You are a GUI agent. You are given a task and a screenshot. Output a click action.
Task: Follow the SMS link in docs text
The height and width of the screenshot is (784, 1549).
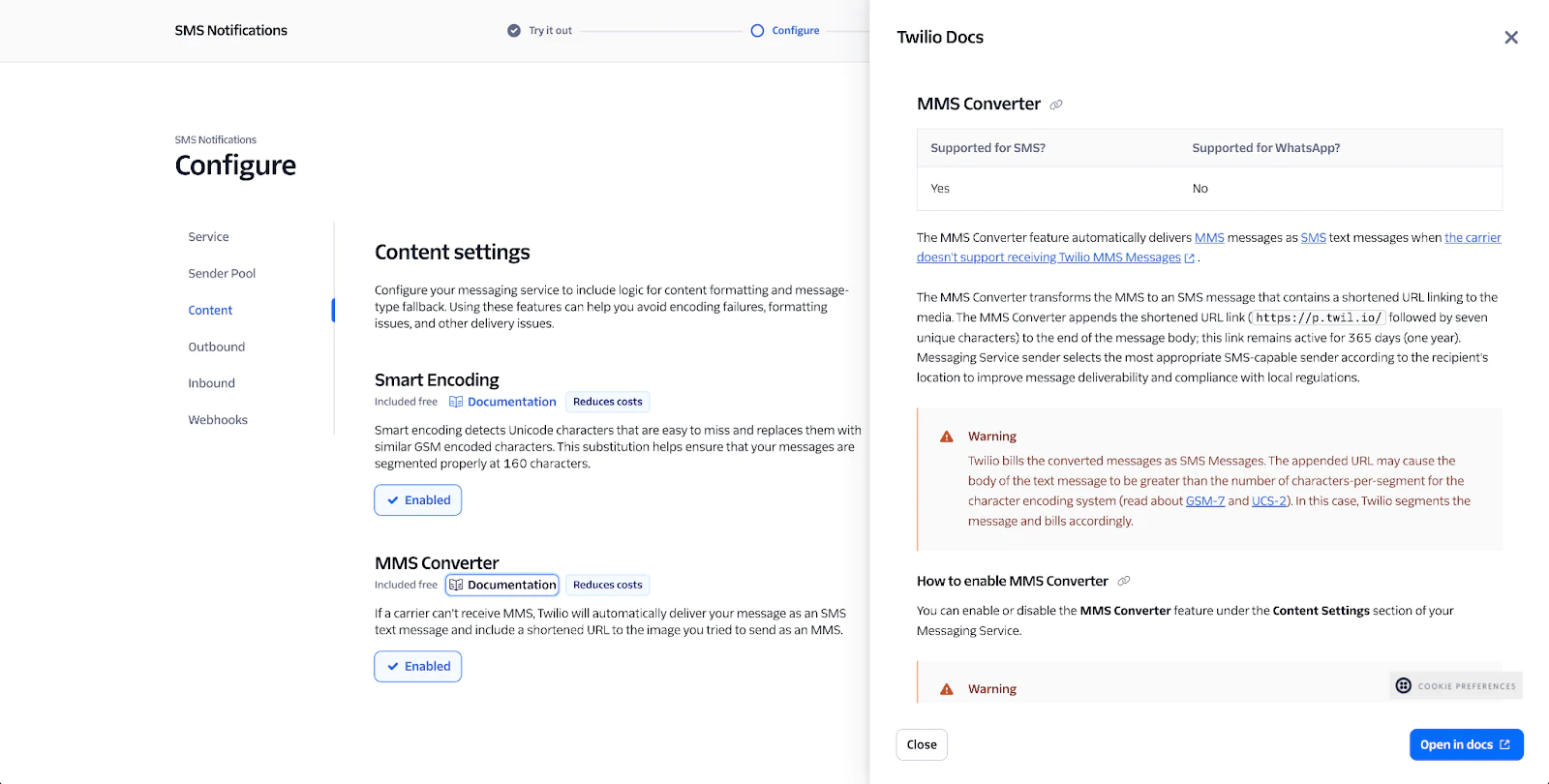tap(1313, 238)
